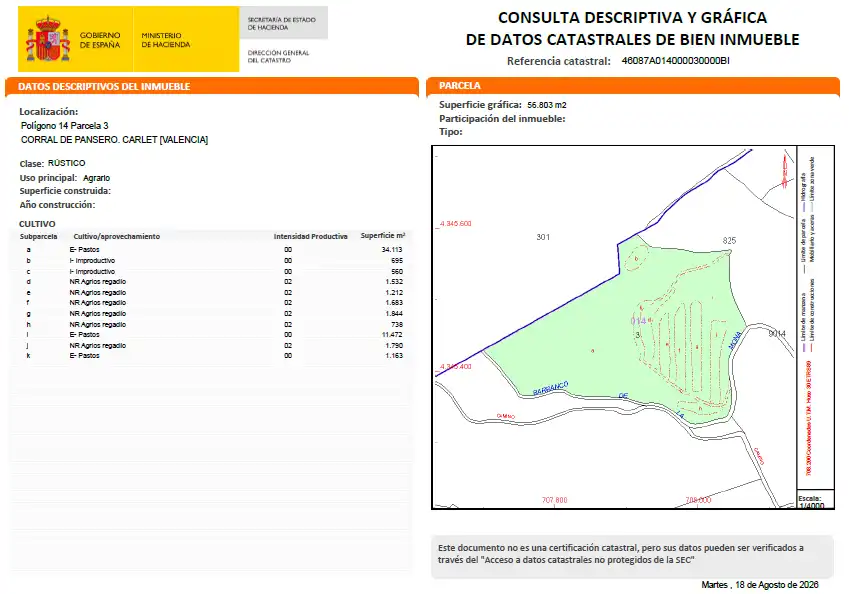Click 'NR Agrios regadío' in subparcela e row
The height and width of the screenshot is (594, 849).
pyautogui.click(x=97, y=292)
